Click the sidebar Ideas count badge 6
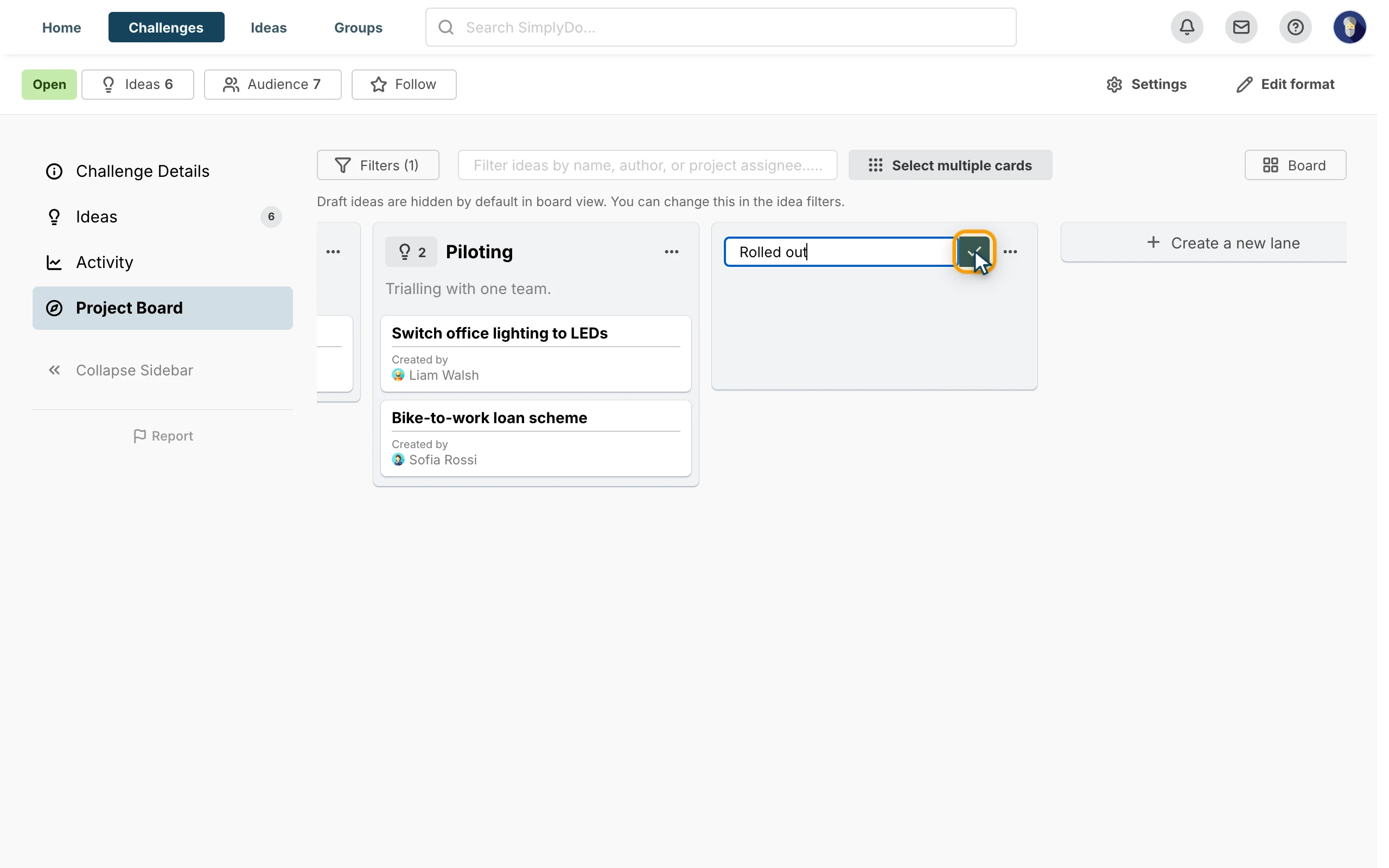The width and height of the screenshot is (1389, 868). pyautogui.click(x=271, y=216)
